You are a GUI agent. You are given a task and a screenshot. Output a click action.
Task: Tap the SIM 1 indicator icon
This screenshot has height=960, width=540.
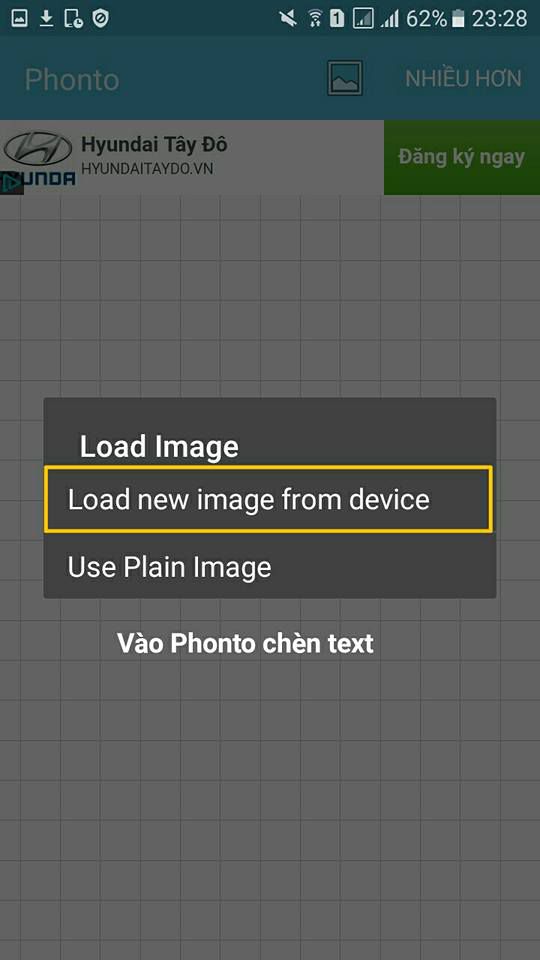coord(337,19)
